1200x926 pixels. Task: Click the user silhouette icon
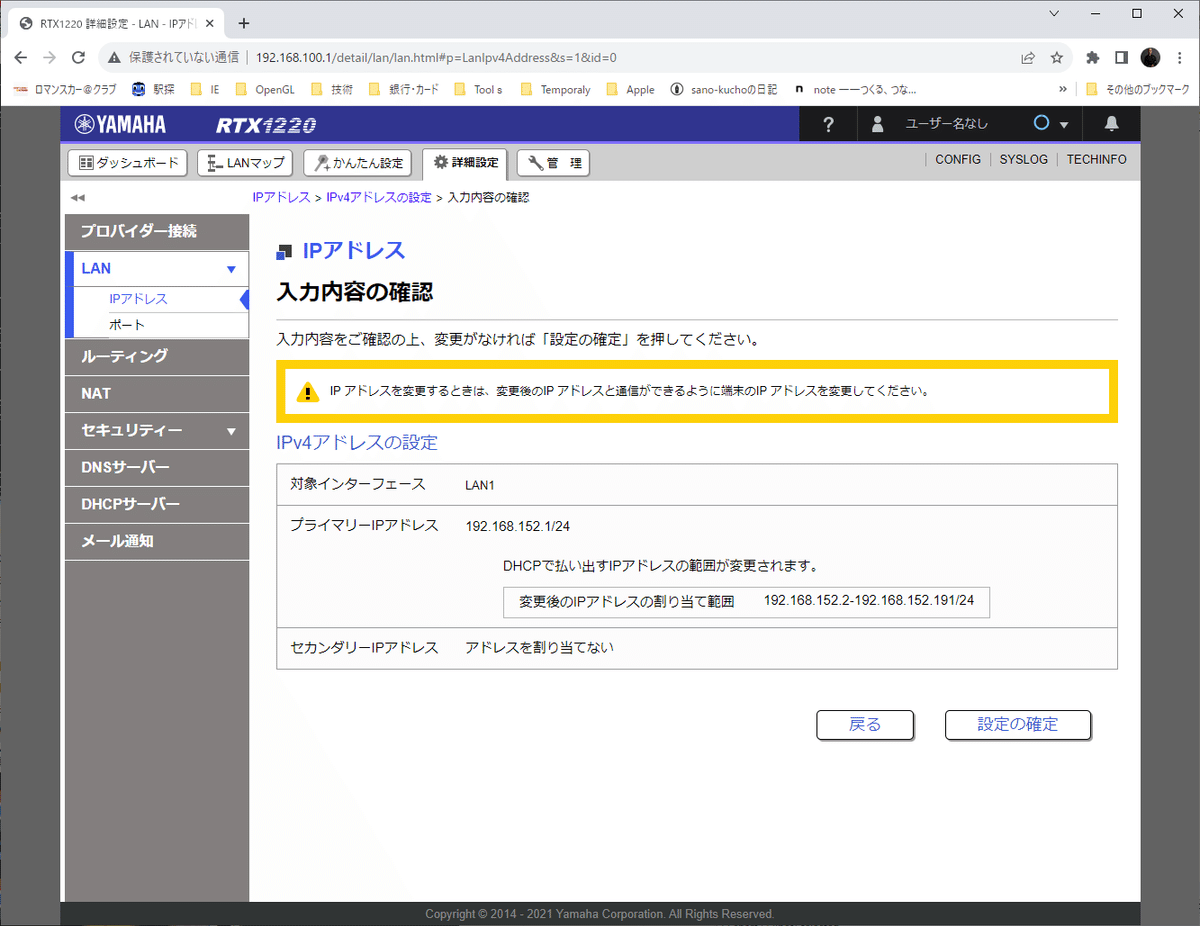point(878,124)
